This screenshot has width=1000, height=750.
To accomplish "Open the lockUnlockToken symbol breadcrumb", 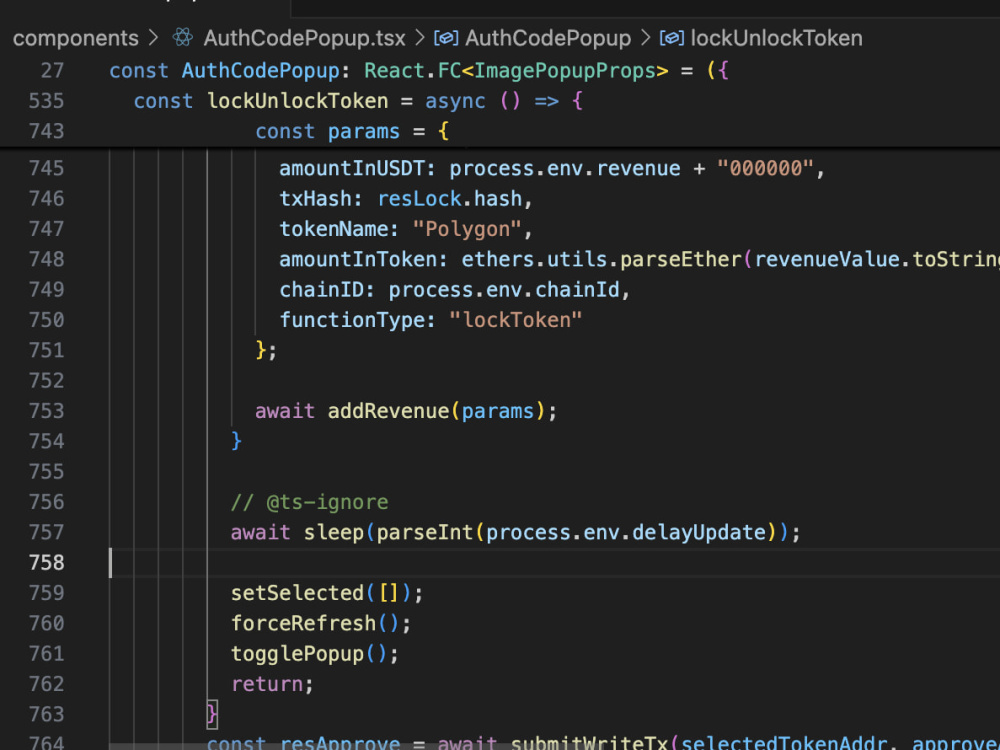I will (776, 38).
